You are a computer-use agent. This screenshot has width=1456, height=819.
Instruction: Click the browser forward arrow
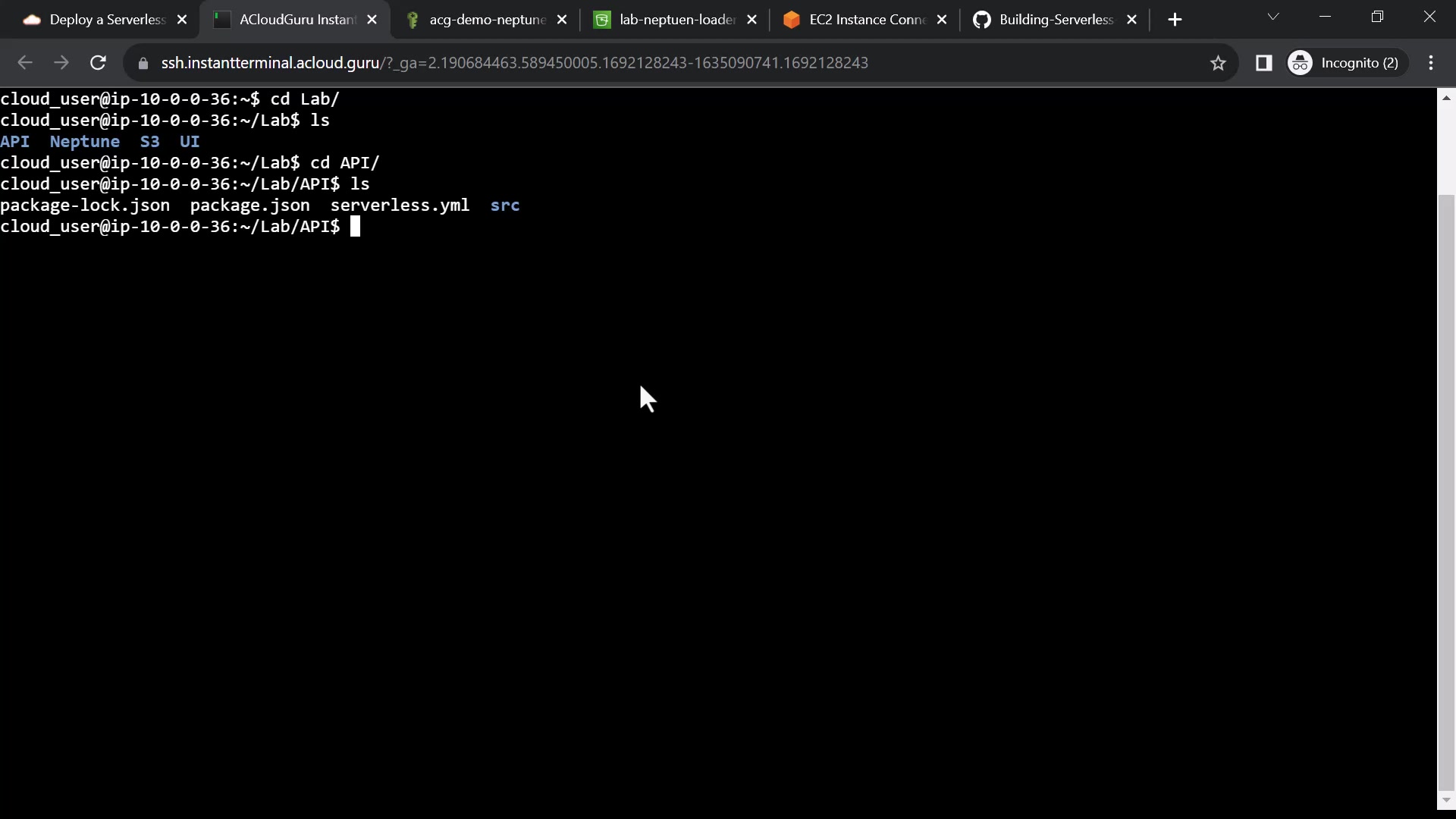61,63
